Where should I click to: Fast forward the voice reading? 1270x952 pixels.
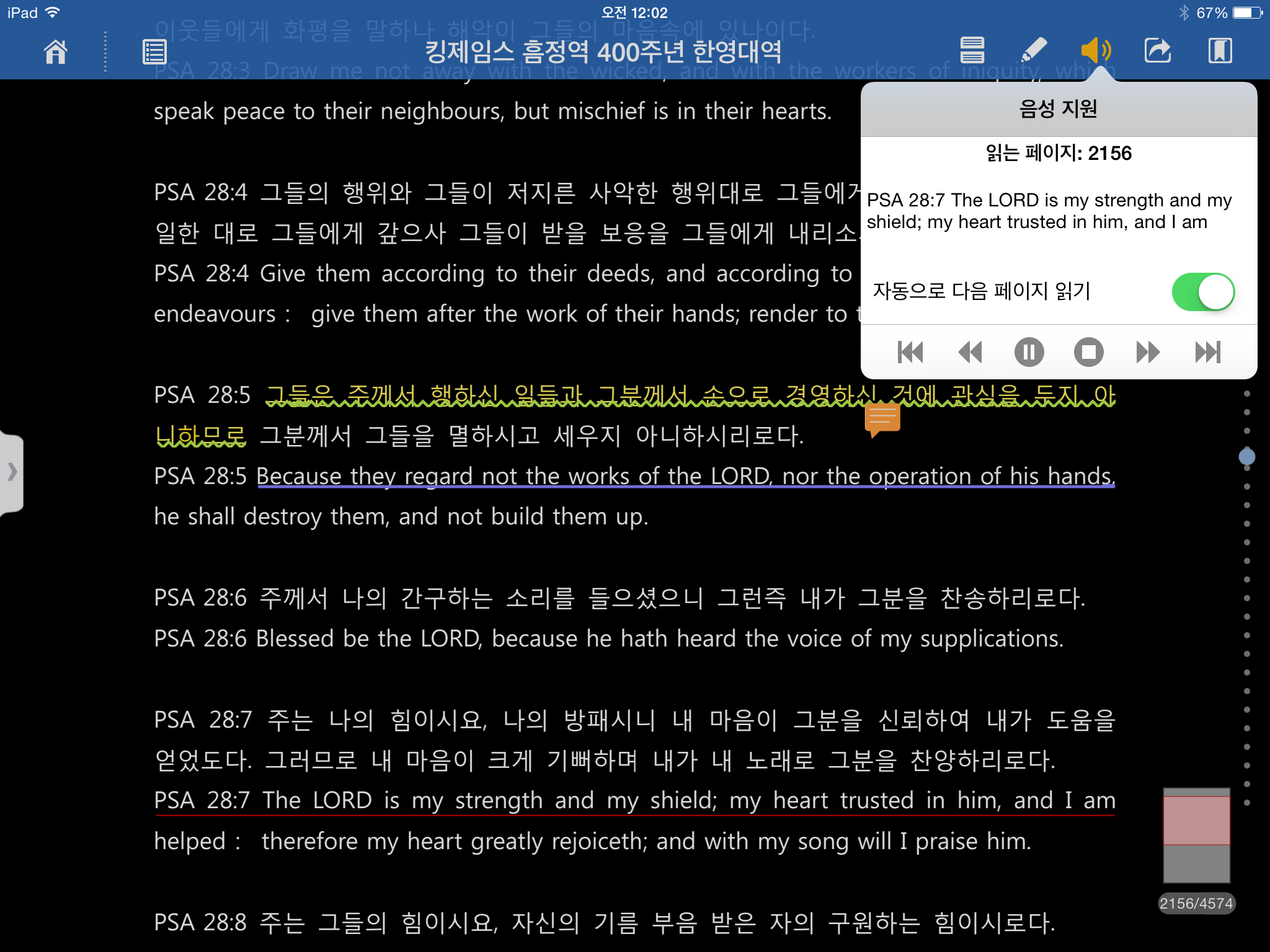click(x=1148, y=352)
